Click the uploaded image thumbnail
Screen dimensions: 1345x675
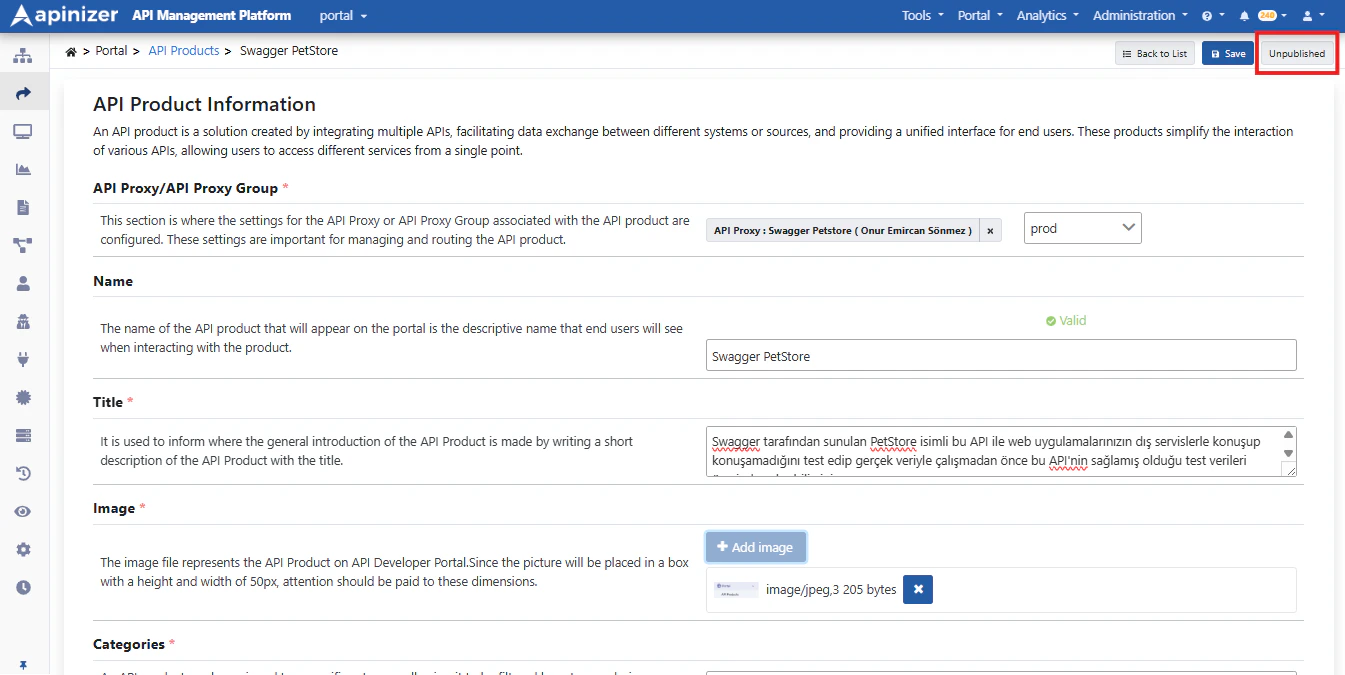pos(736,590)
